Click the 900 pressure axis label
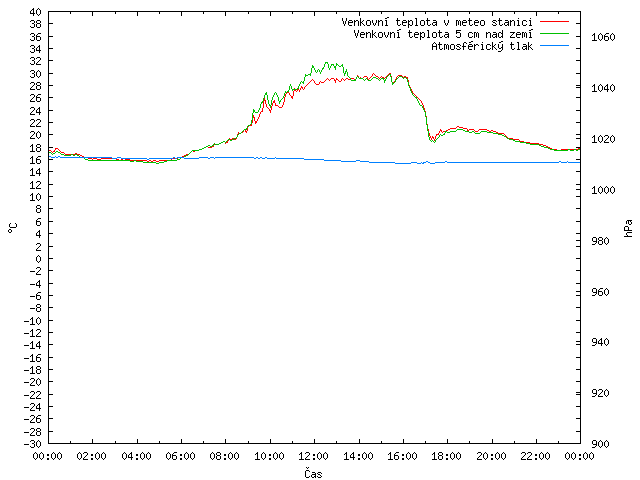This screenshot has width=640, height=480. coord(600,444)
